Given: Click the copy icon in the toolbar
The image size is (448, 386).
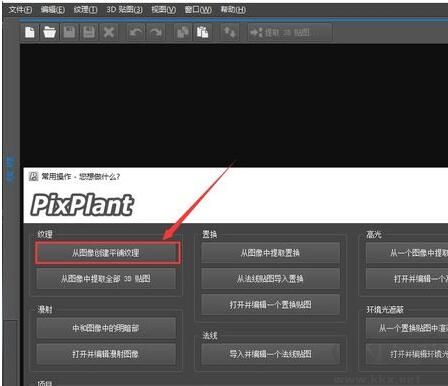Looking at the screenshot, I should click(183, 32).
